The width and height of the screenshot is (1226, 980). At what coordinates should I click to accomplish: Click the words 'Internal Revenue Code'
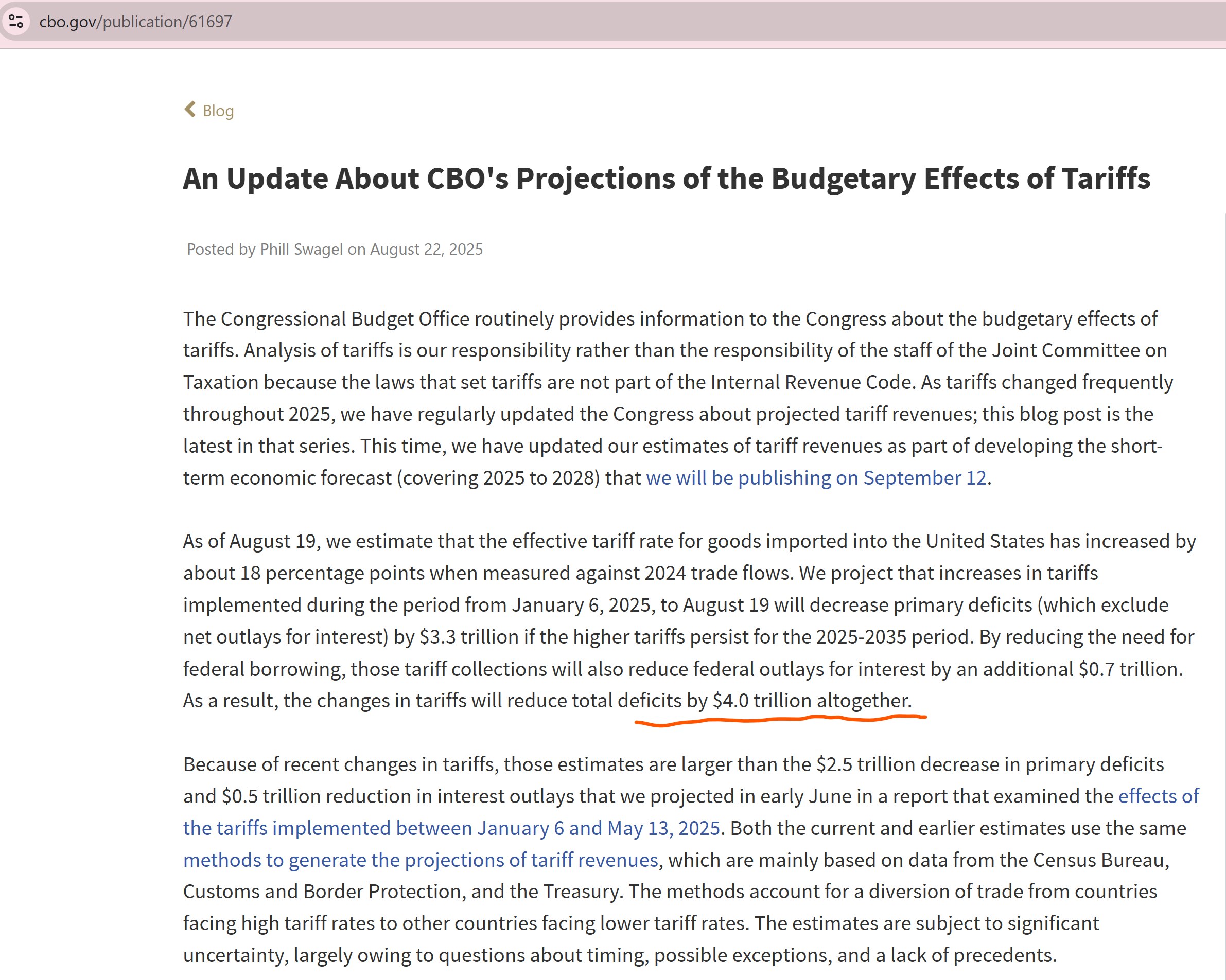tap(812, 382)
